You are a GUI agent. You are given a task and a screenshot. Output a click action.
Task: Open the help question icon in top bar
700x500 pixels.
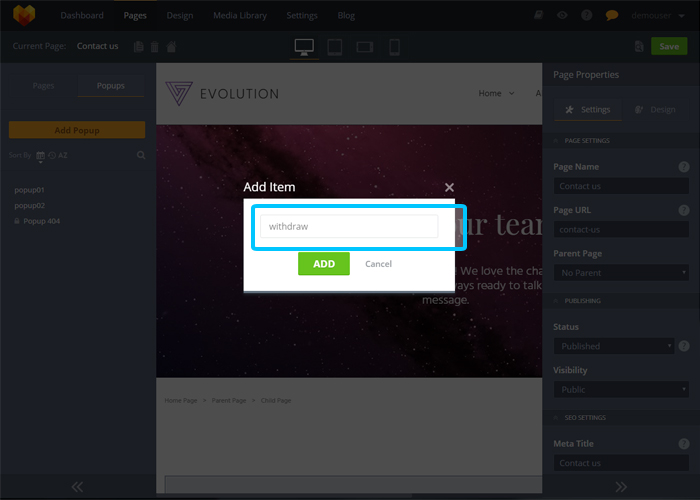tap(587, 15)
